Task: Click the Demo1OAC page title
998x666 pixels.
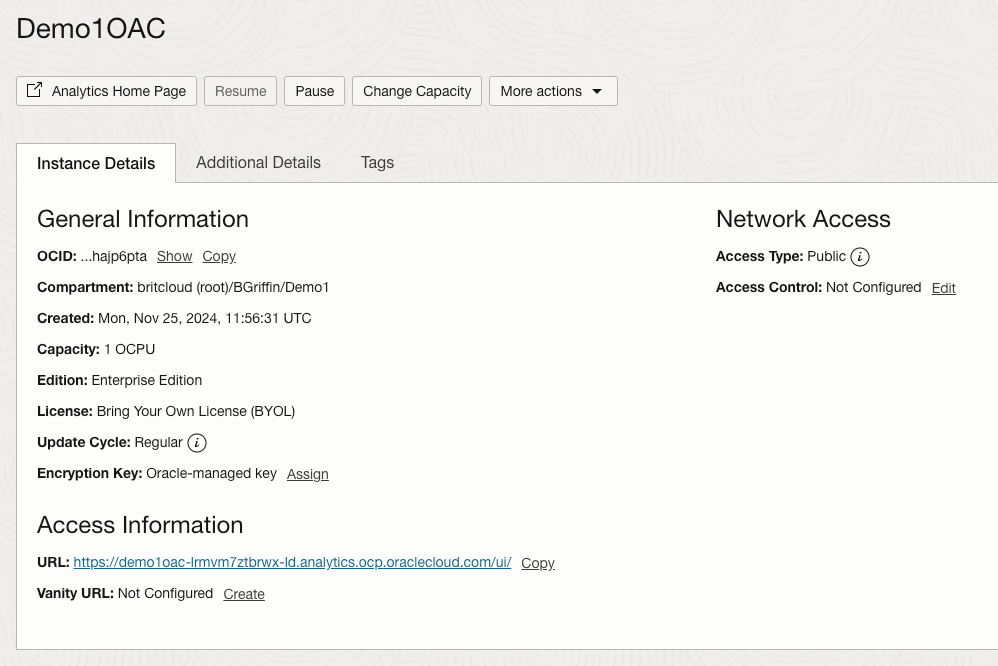Action: [x=91, y=29]
